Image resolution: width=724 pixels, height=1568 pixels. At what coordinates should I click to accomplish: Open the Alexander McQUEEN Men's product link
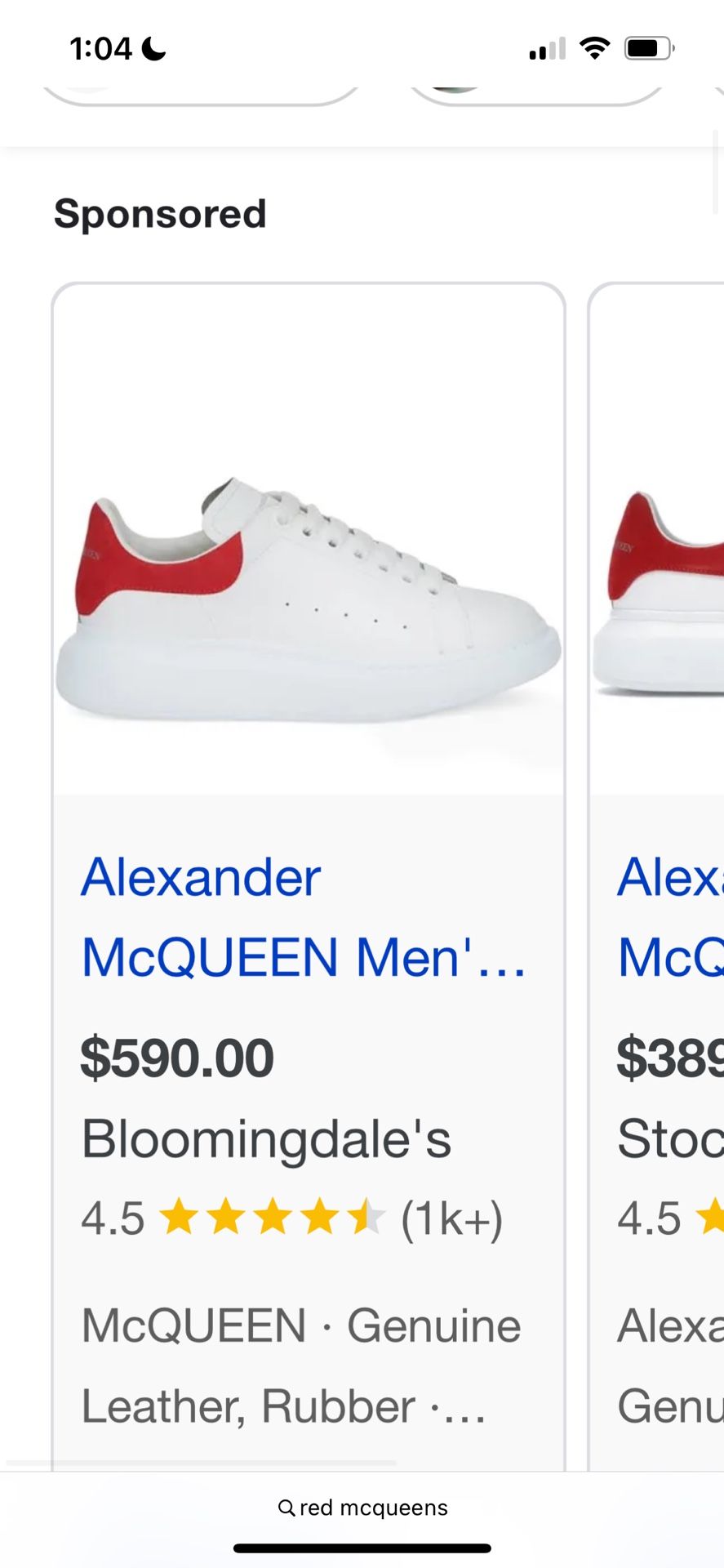pyautogui.click(x=303, y=916)
